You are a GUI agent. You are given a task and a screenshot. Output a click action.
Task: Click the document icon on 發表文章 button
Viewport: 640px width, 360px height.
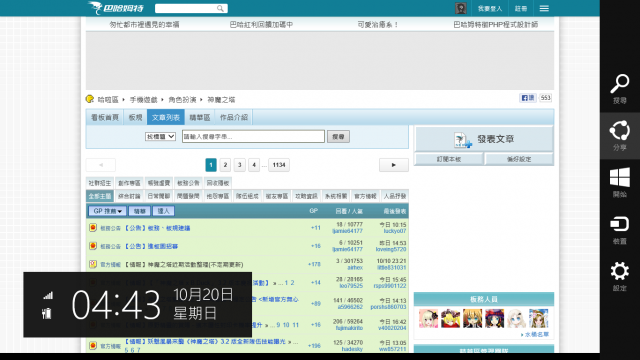[462, 140]
